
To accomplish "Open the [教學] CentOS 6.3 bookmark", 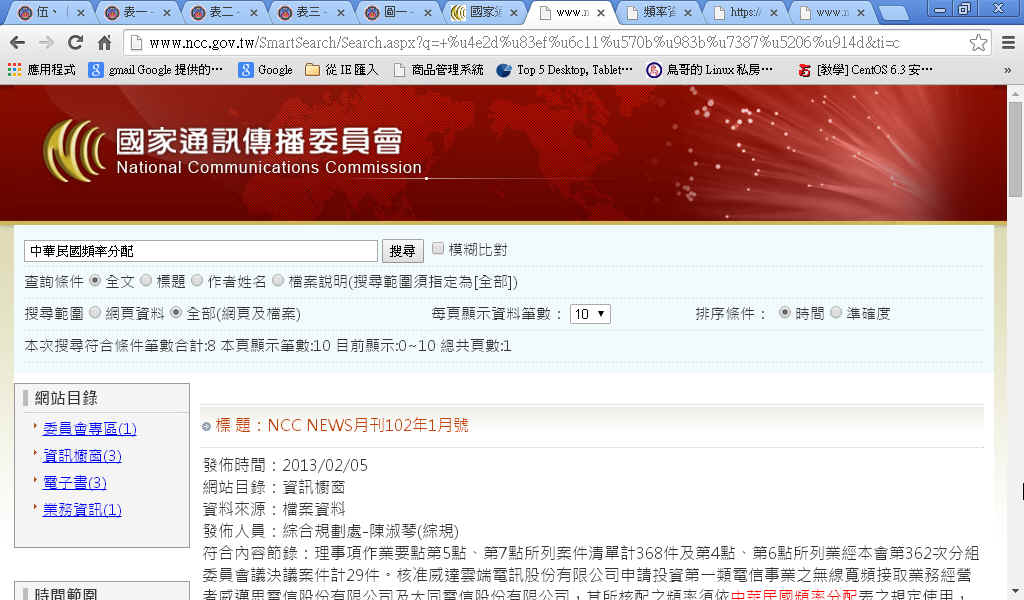I will click(x=865, y=70).
